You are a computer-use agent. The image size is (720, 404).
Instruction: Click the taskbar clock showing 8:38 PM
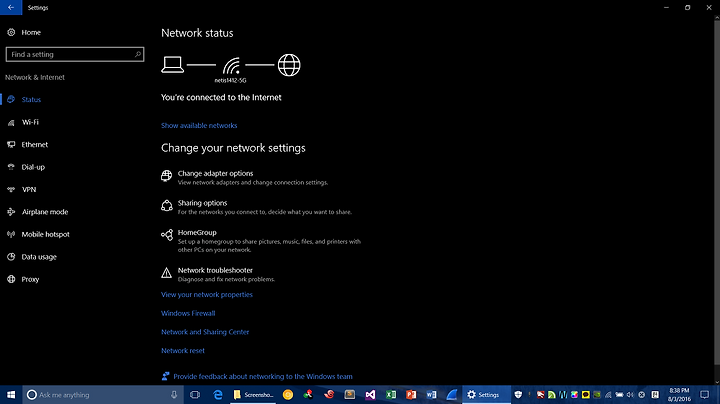point(679,395)
